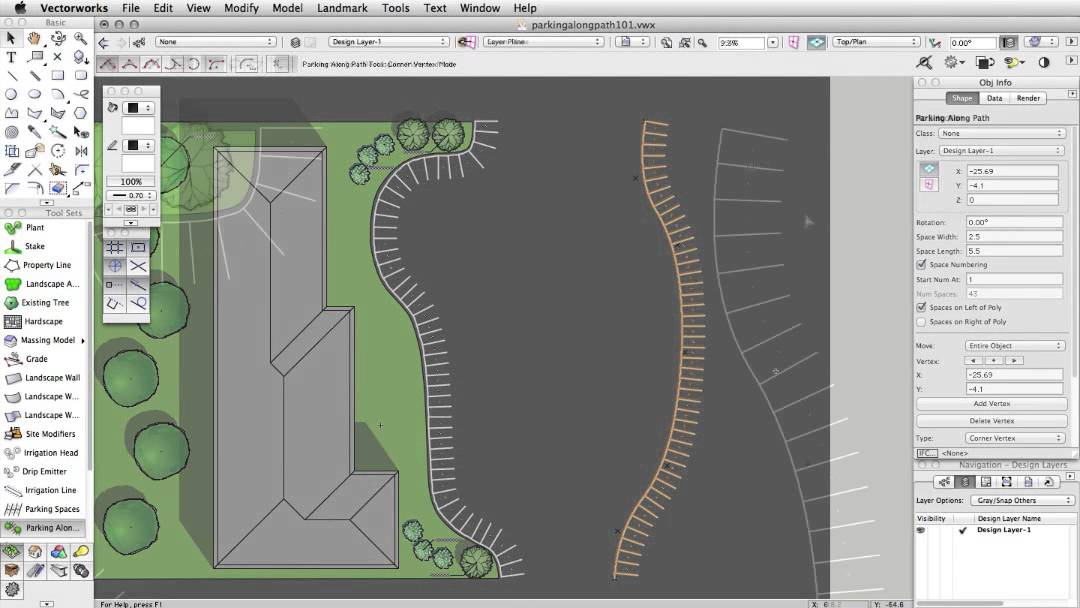Open the Apple menu
This screenshot has height=608, width=1080.
(x=20, y=8)
